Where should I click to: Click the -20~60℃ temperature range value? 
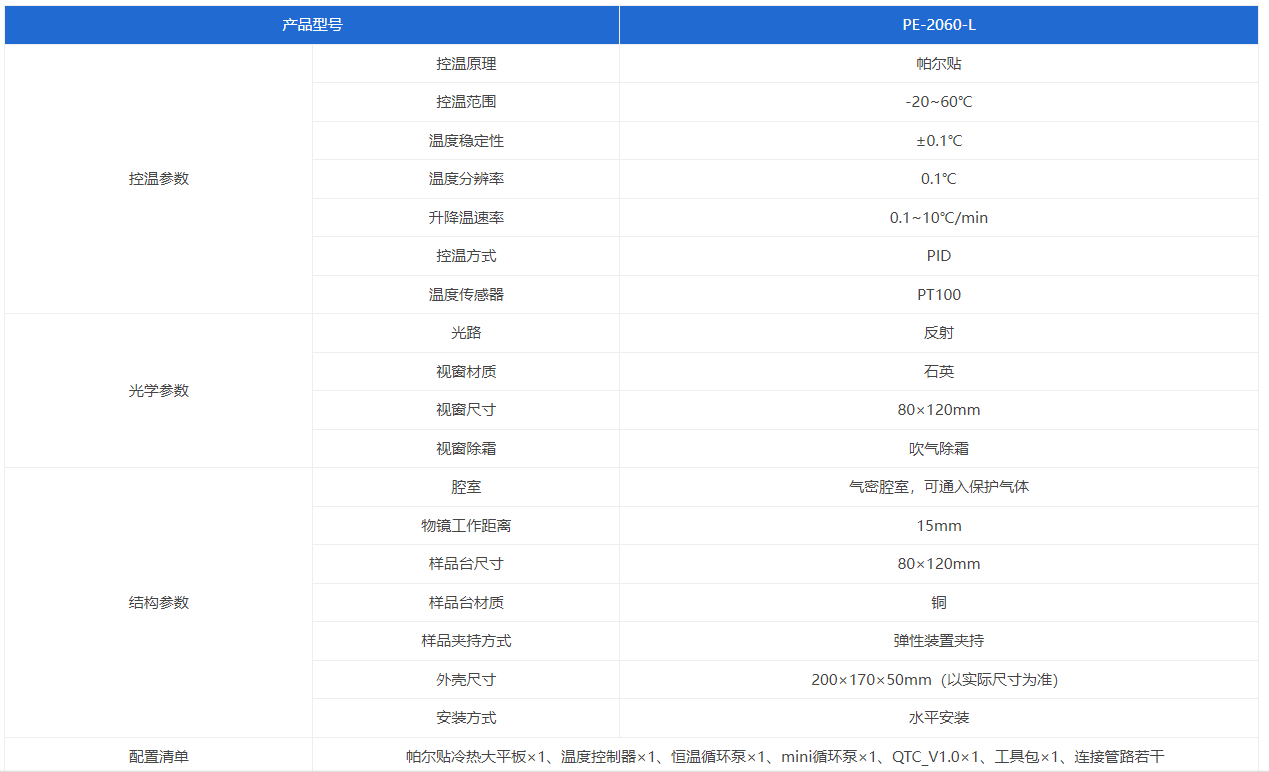938,102
